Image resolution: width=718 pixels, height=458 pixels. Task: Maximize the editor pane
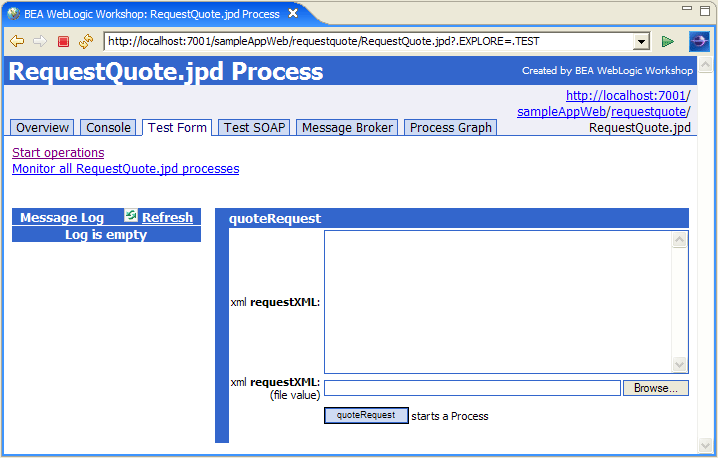705,11
